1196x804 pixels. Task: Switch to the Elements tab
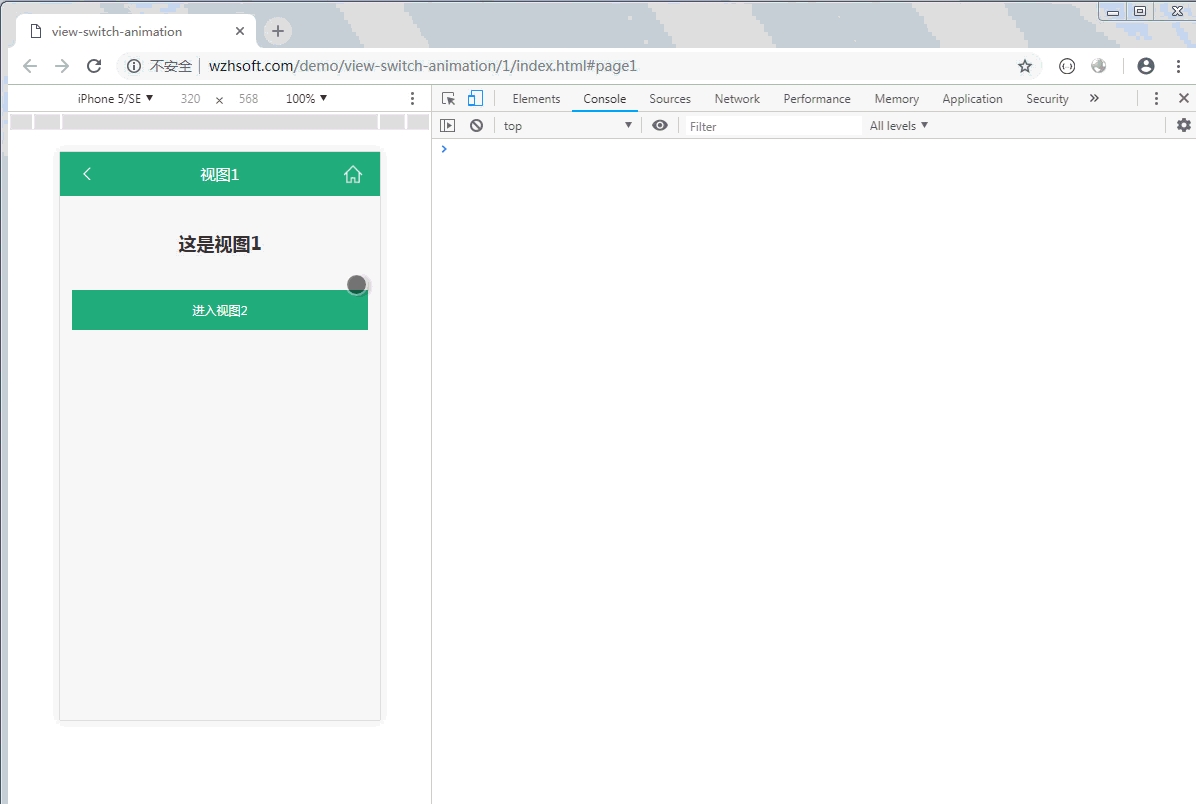coord(536,99)
